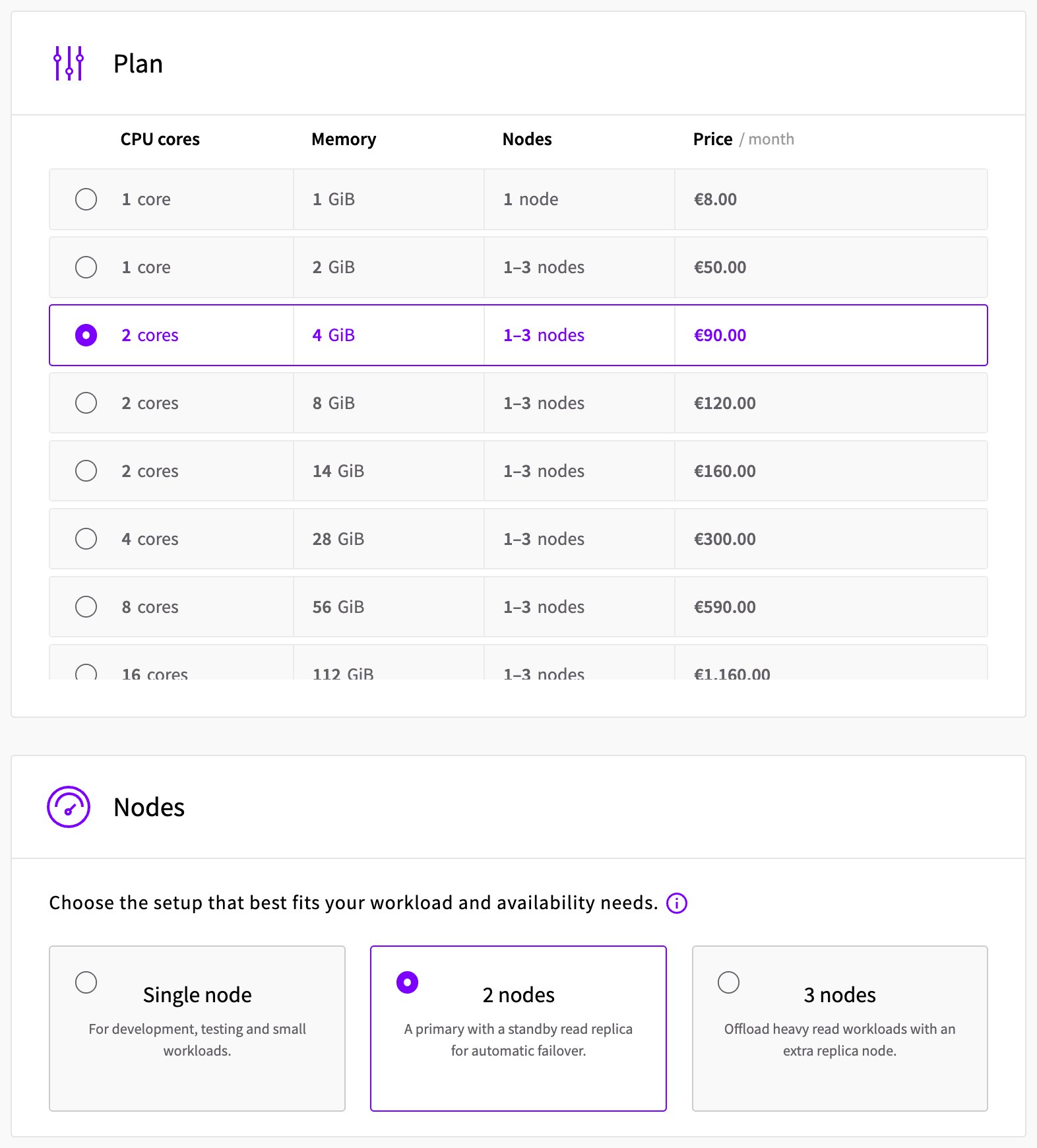Select the 2 cores, 14 GiB plan radio button
Viewport: 1037px width, 1148px height.
click(86, 471)
